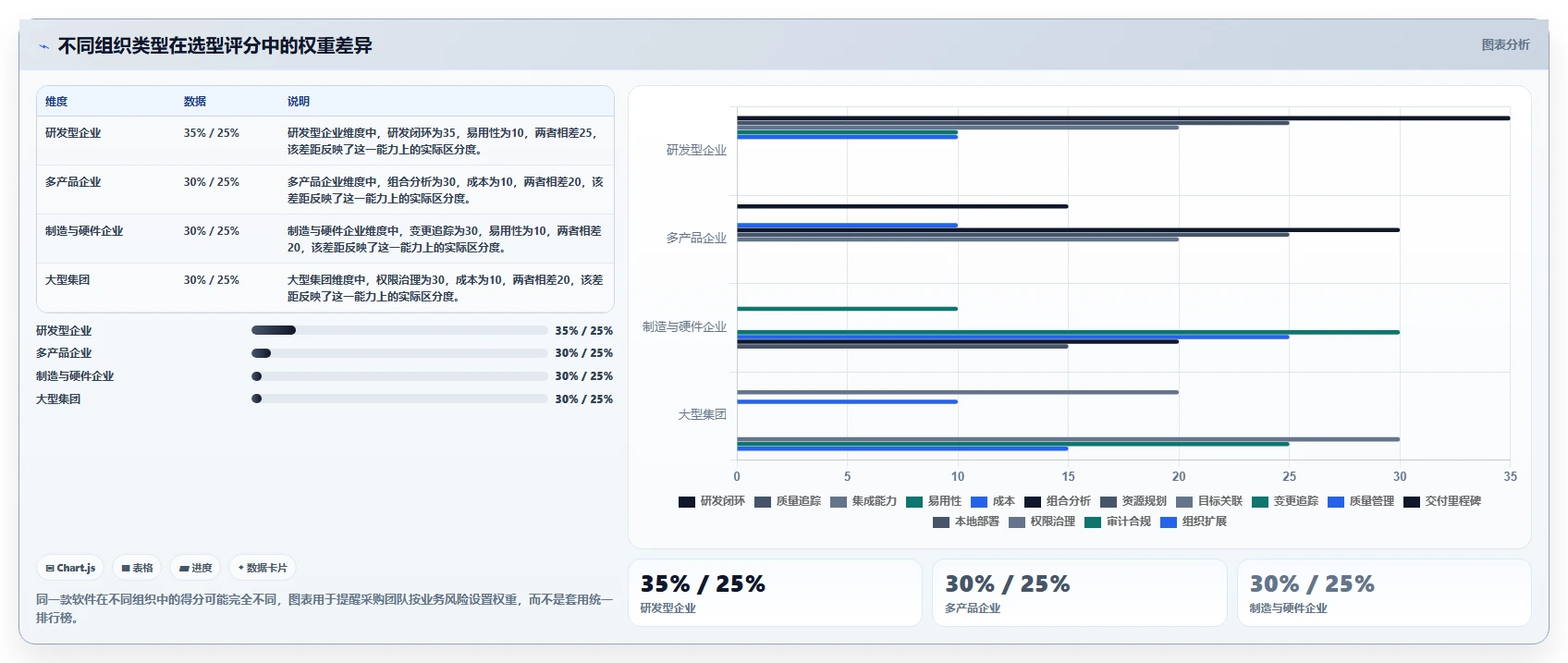Hide the 成本 dataset via legend
This screenshot has height=663, width=1568.
[x=992, y=501]
